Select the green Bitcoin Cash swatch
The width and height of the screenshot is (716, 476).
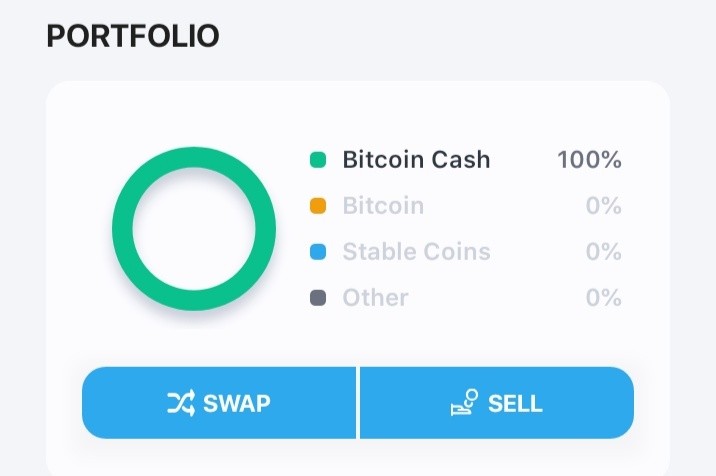(318, 160)
